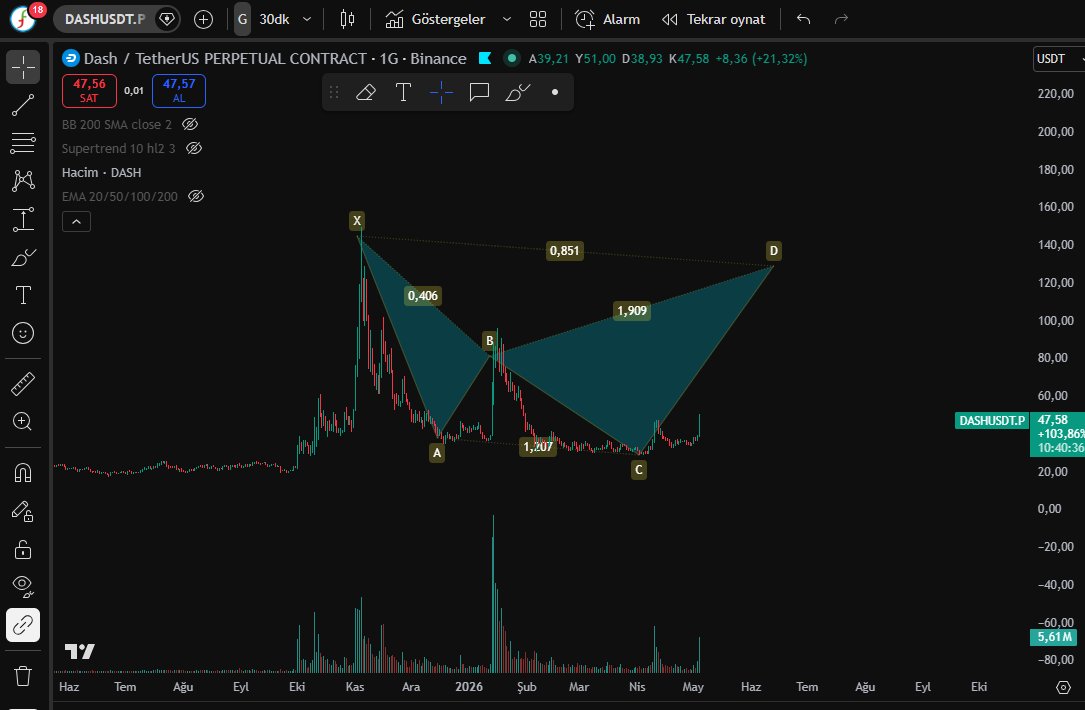Toggle lock all drawings

tap(23, 549)
